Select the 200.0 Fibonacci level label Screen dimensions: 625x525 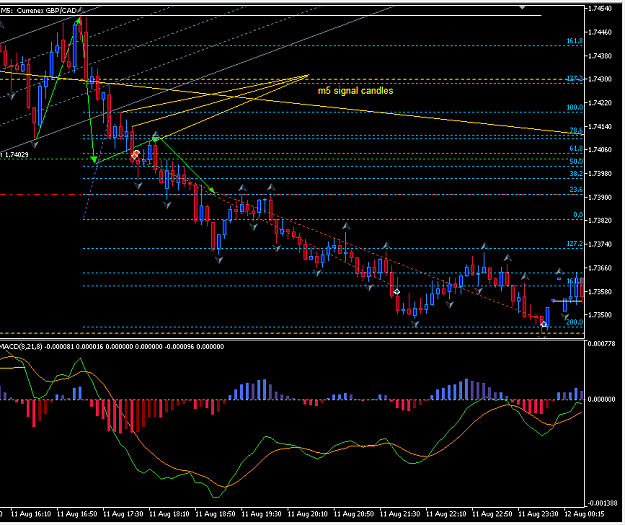[574, 322]
